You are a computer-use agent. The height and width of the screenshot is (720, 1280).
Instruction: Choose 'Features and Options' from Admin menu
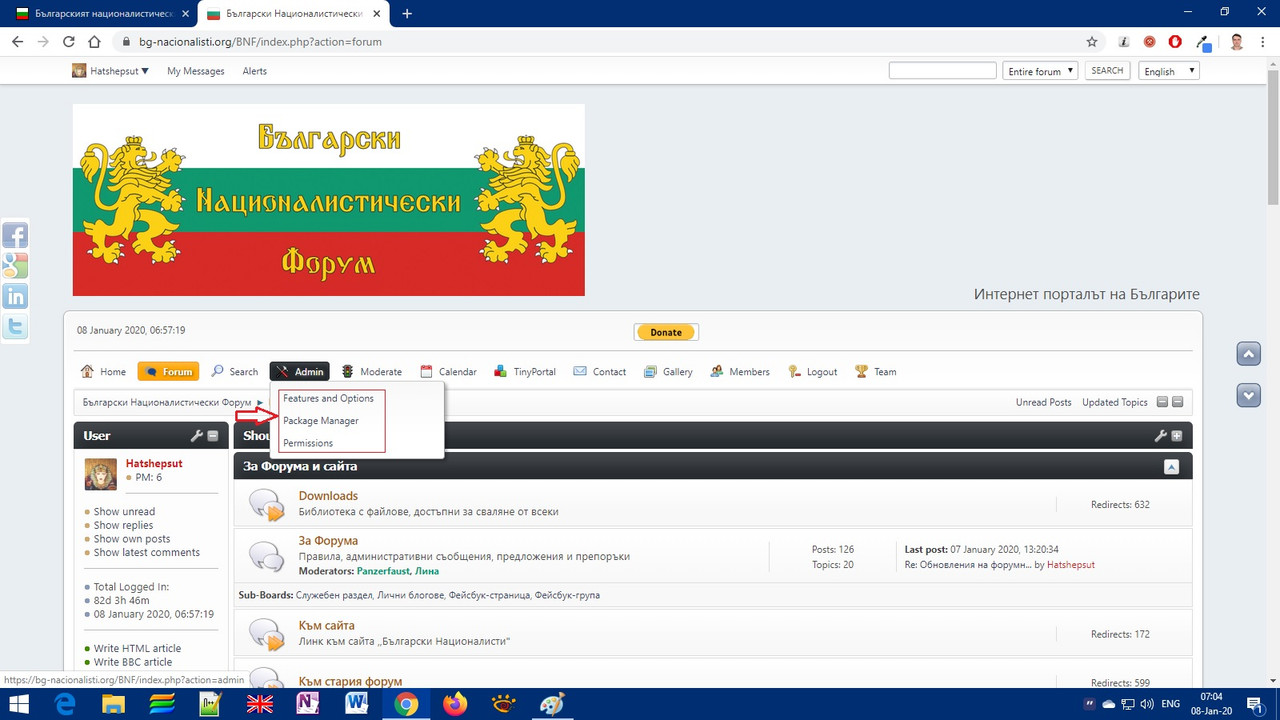[328, 398]
